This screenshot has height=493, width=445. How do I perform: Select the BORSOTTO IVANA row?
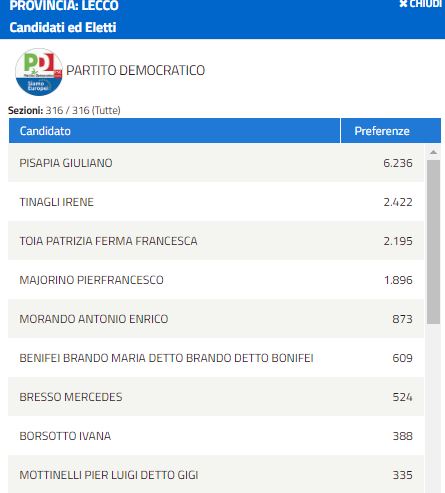coord(216,436)
